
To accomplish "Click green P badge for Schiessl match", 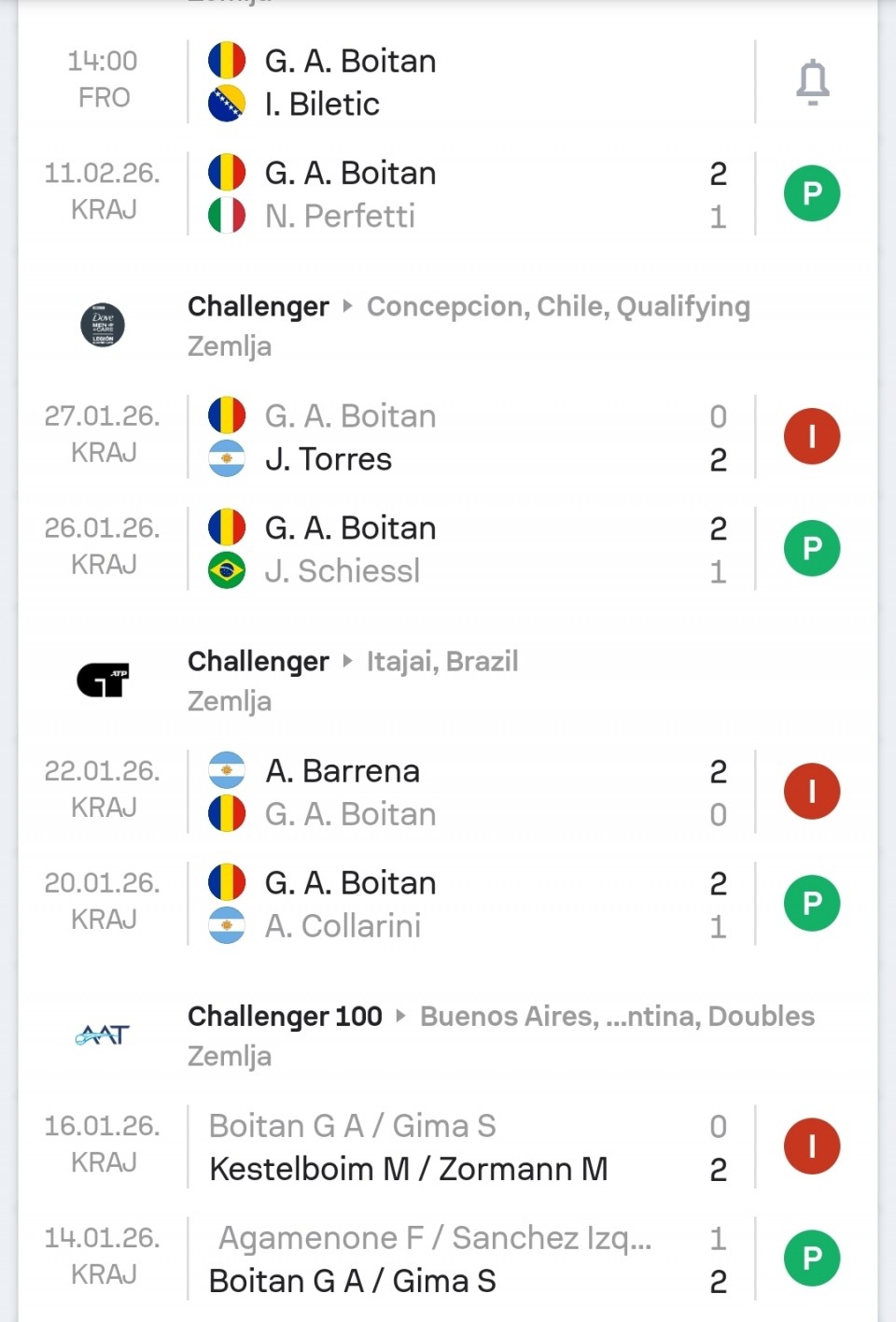I will coord(812,549).
